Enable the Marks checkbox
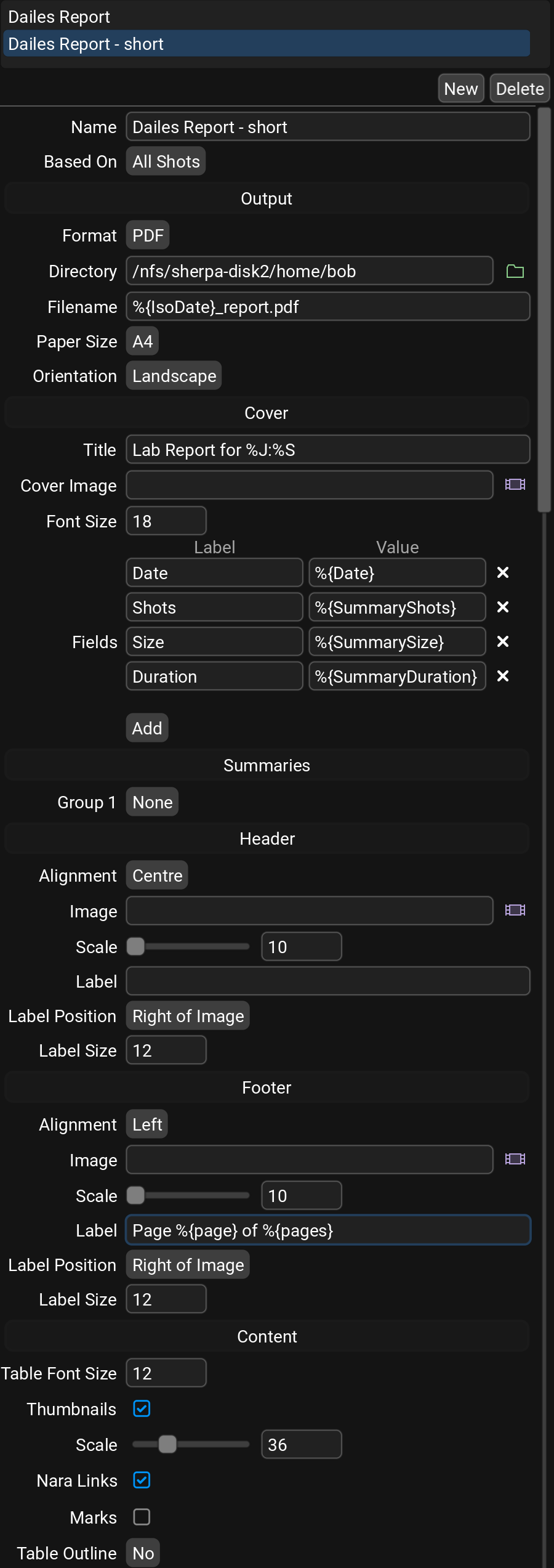The height and width of the screenshot is (1568, 554). point(142,1517)
